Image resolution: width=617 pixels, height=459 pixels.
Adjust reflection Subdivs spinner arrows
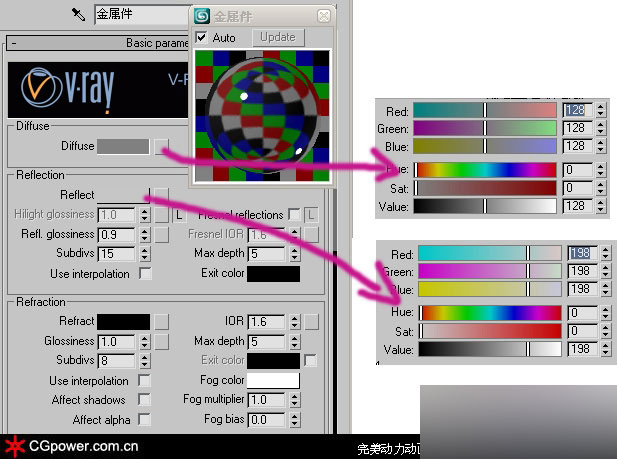tap(144, 254)
